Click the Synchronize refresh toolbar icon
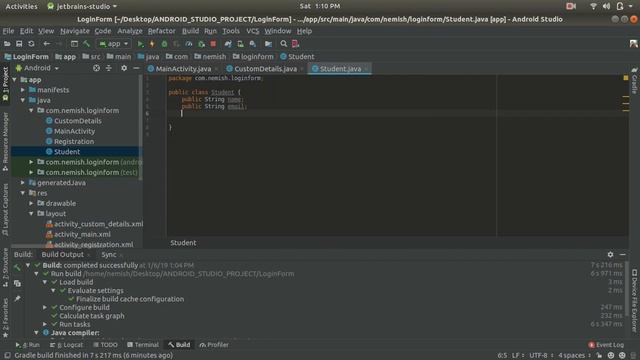Screen dimensions: 640x360 [31, 44]
